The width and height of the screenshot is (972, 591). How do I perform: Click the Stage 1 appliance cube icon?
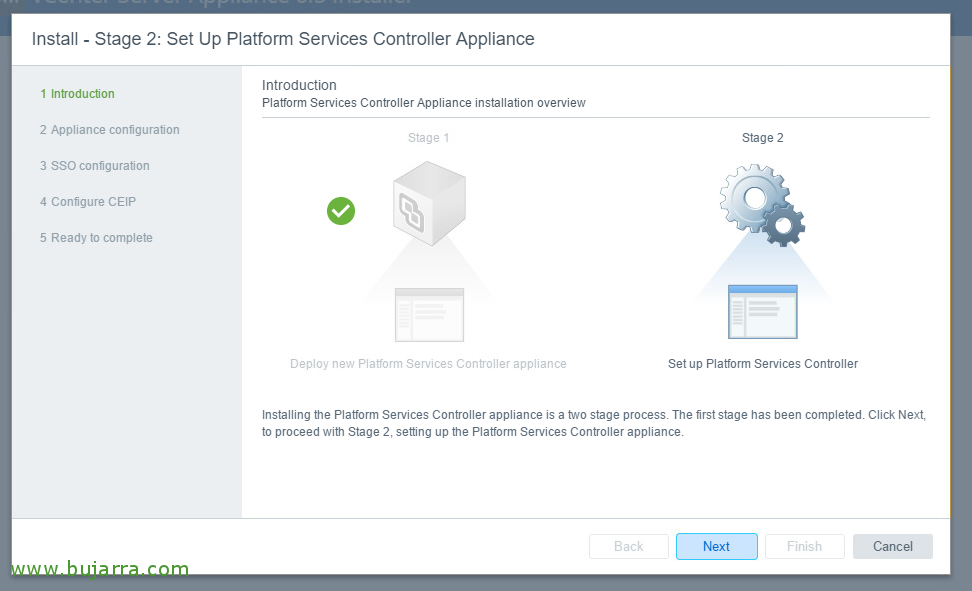click(x=429, y=203)
